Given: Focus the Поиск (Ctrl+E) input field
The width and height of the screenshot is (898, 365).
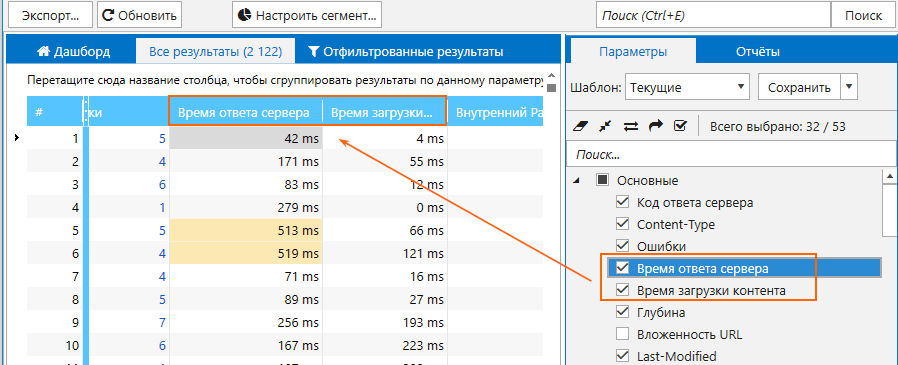Looking at the screenshot, I should click(713, 15).
